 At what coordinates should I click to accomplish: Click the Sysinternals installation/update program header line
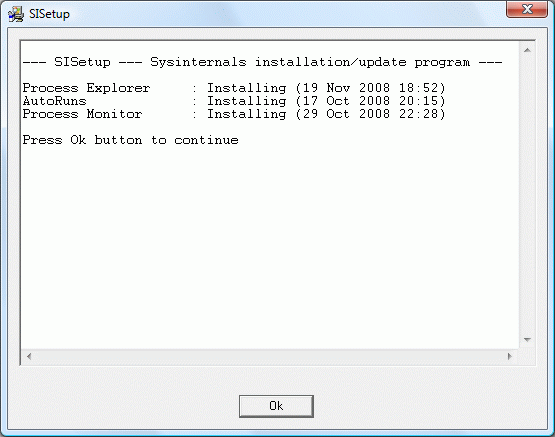coord(262,62)
